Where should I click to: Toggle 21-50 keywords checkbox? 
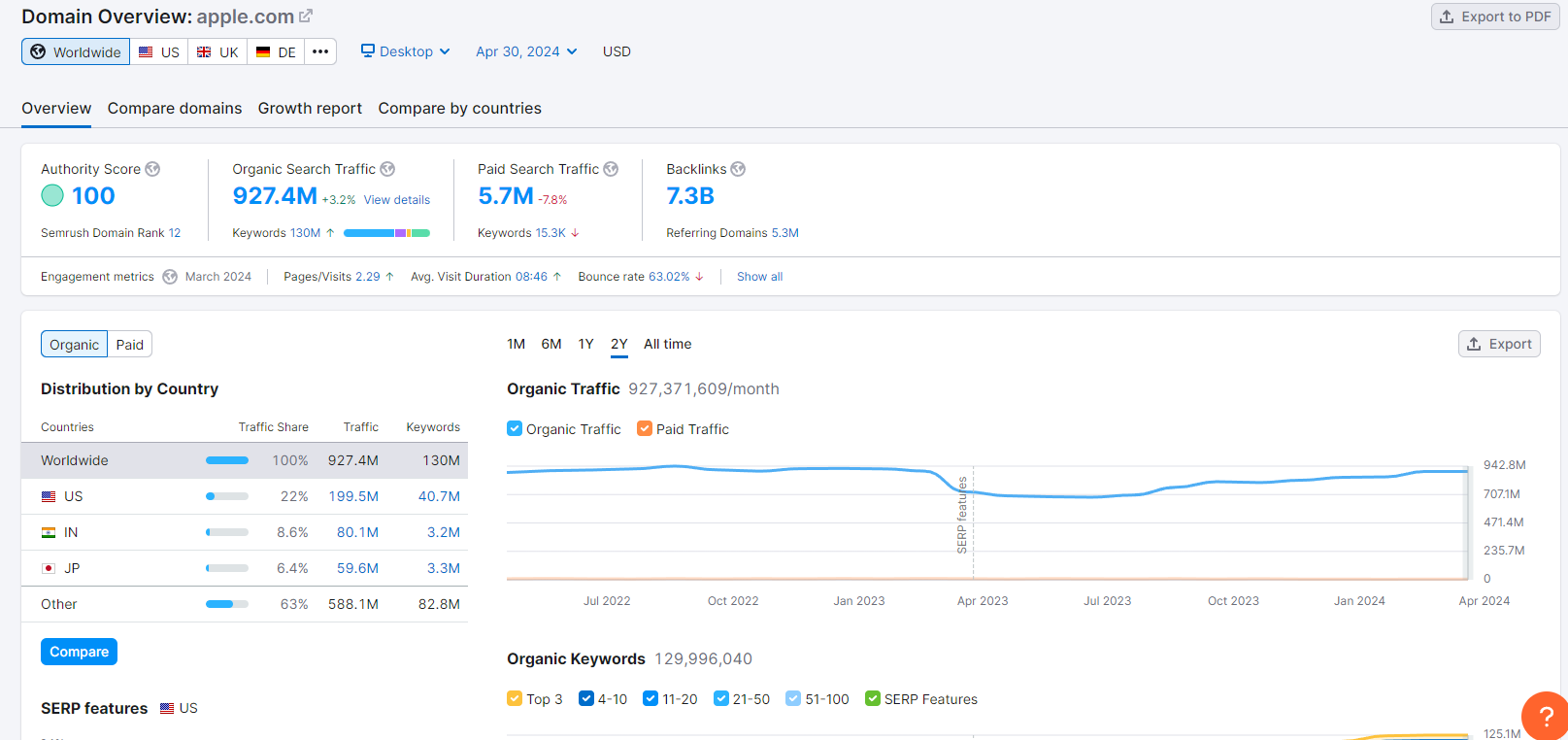point(721,698)
